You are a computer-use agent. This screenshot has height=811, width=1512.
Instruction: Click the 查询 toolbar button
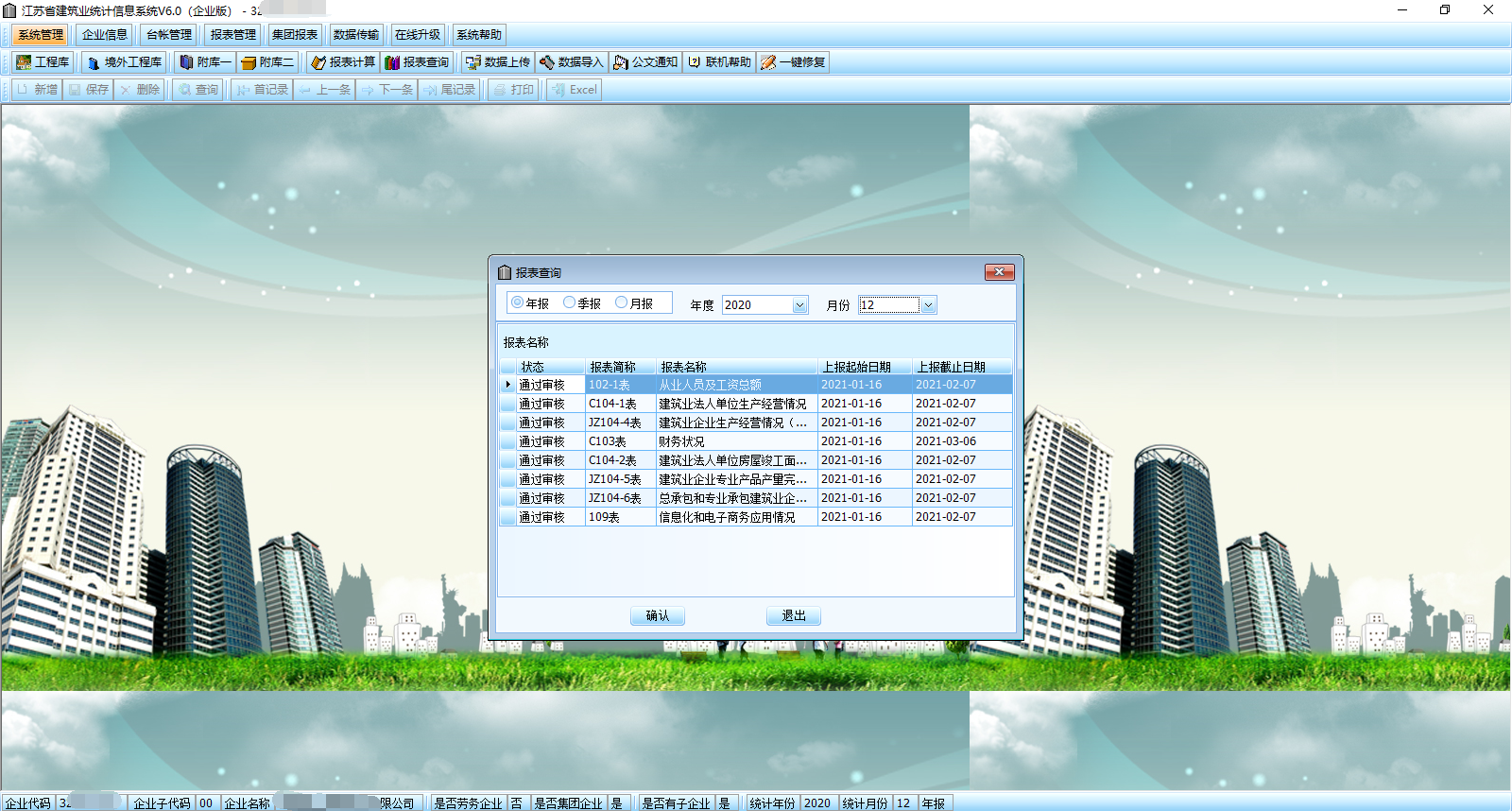pos(198,90)
